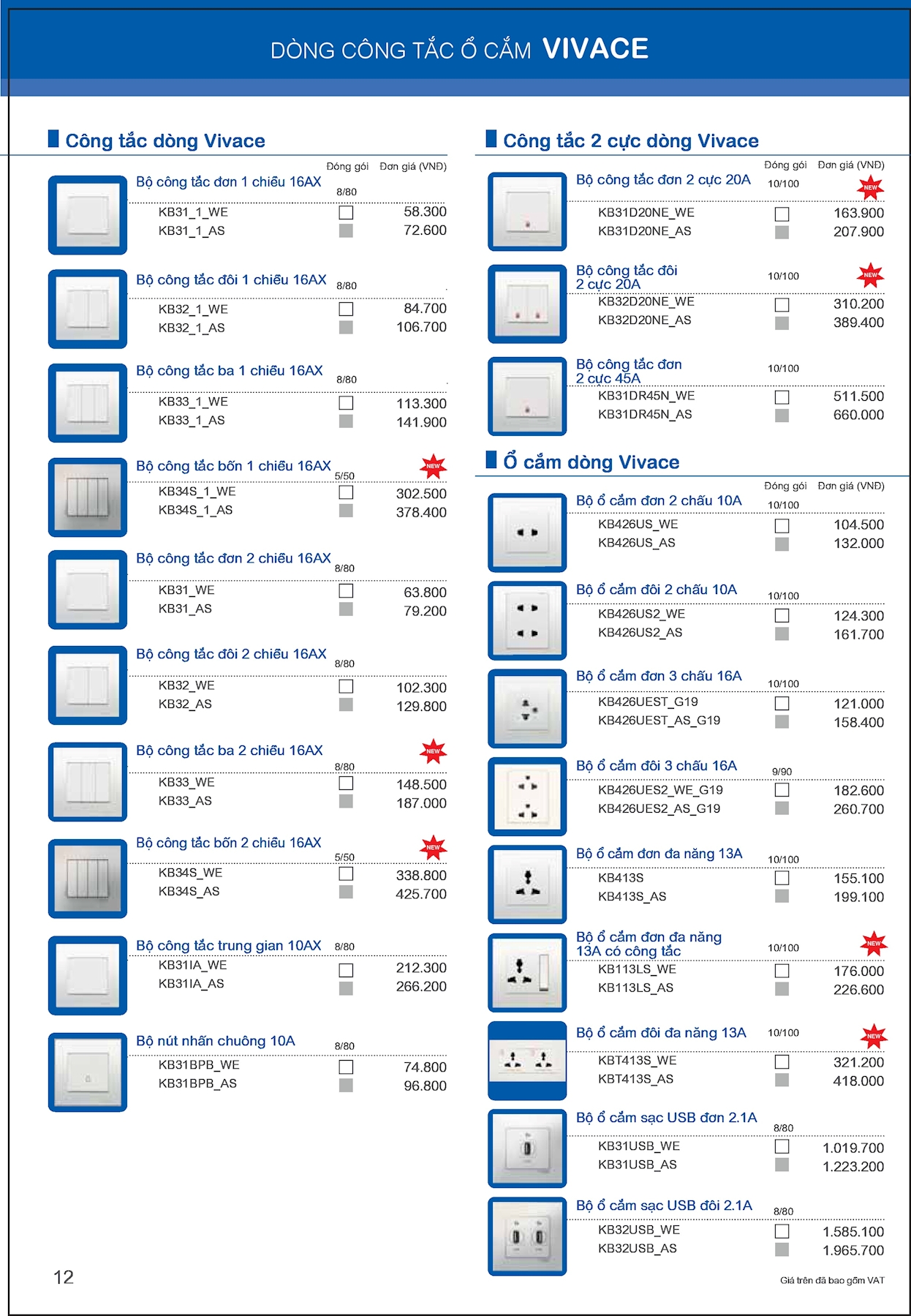Click the price 124.300

858,616
